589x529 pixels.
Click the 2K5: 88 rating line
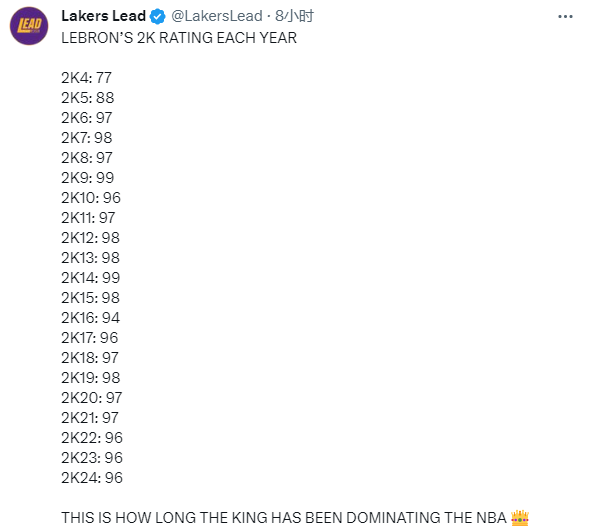click(x=88, y=98)
